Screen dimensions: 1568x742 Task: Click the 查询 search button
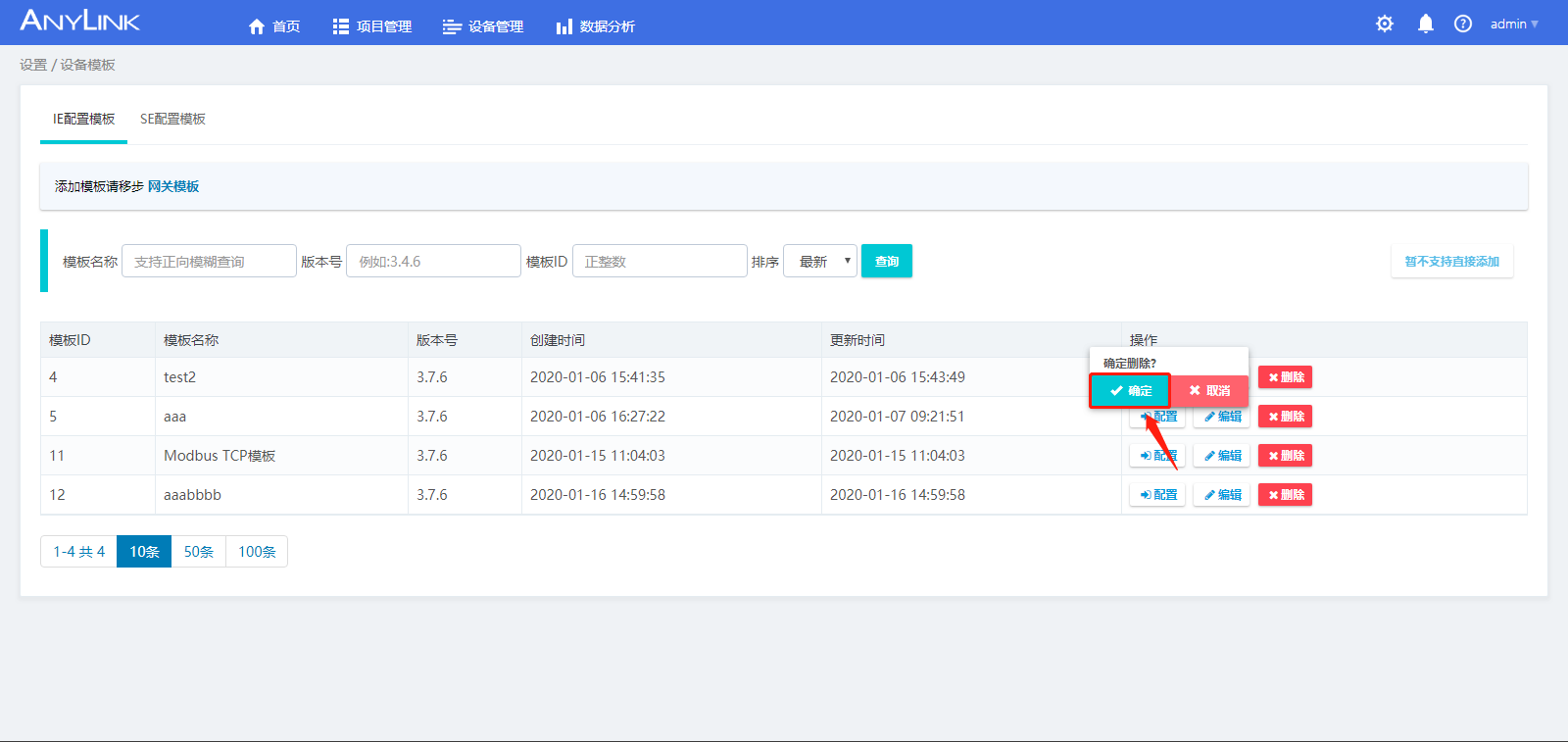tap(887, 261)
